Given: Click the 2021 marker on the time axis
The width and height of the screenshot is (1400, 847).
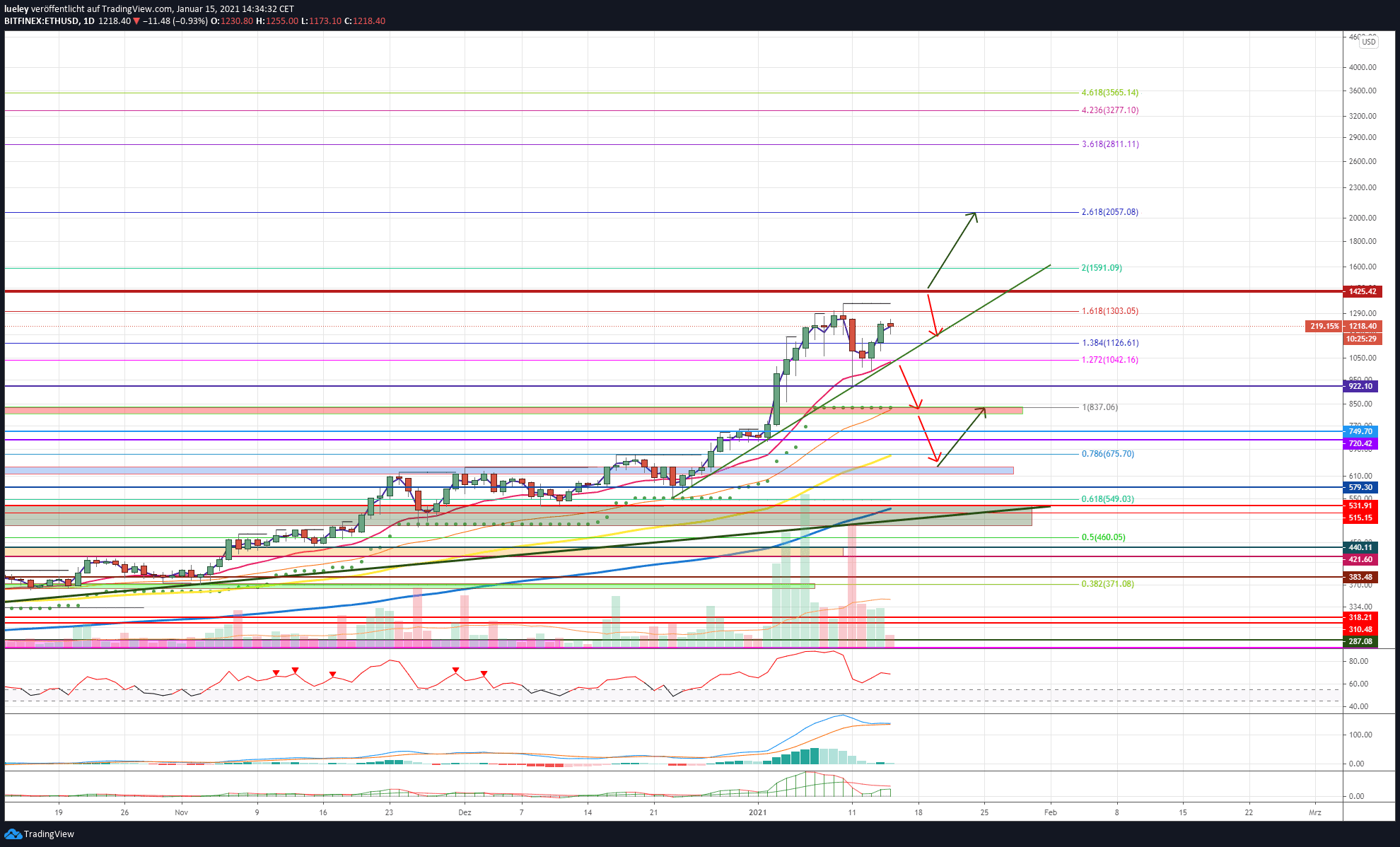Looking at the screenshot, I should [757, 812].
